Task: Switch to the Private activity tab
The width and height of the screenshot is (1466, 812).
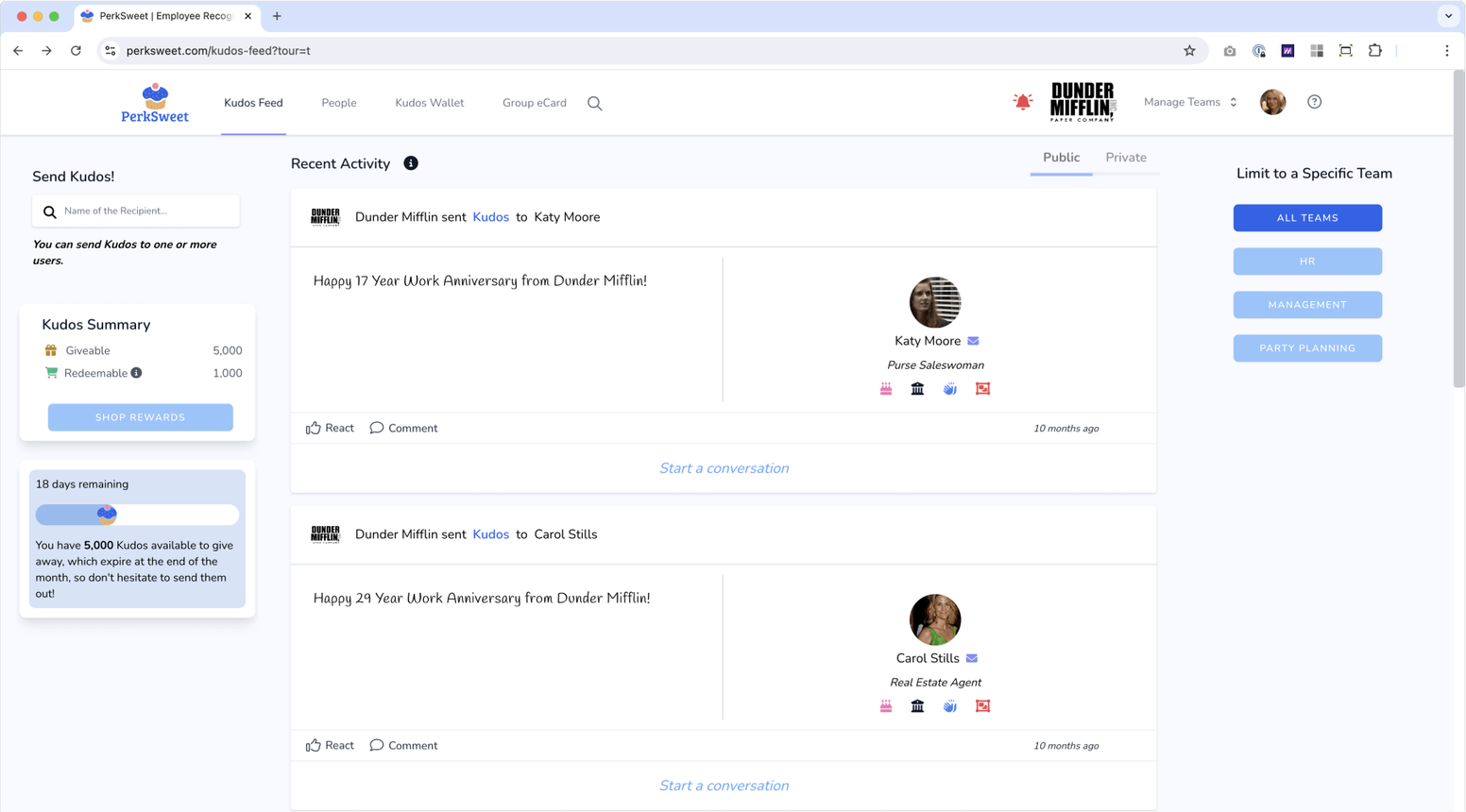Action: pyautogui.click(x=1126, y=158)
